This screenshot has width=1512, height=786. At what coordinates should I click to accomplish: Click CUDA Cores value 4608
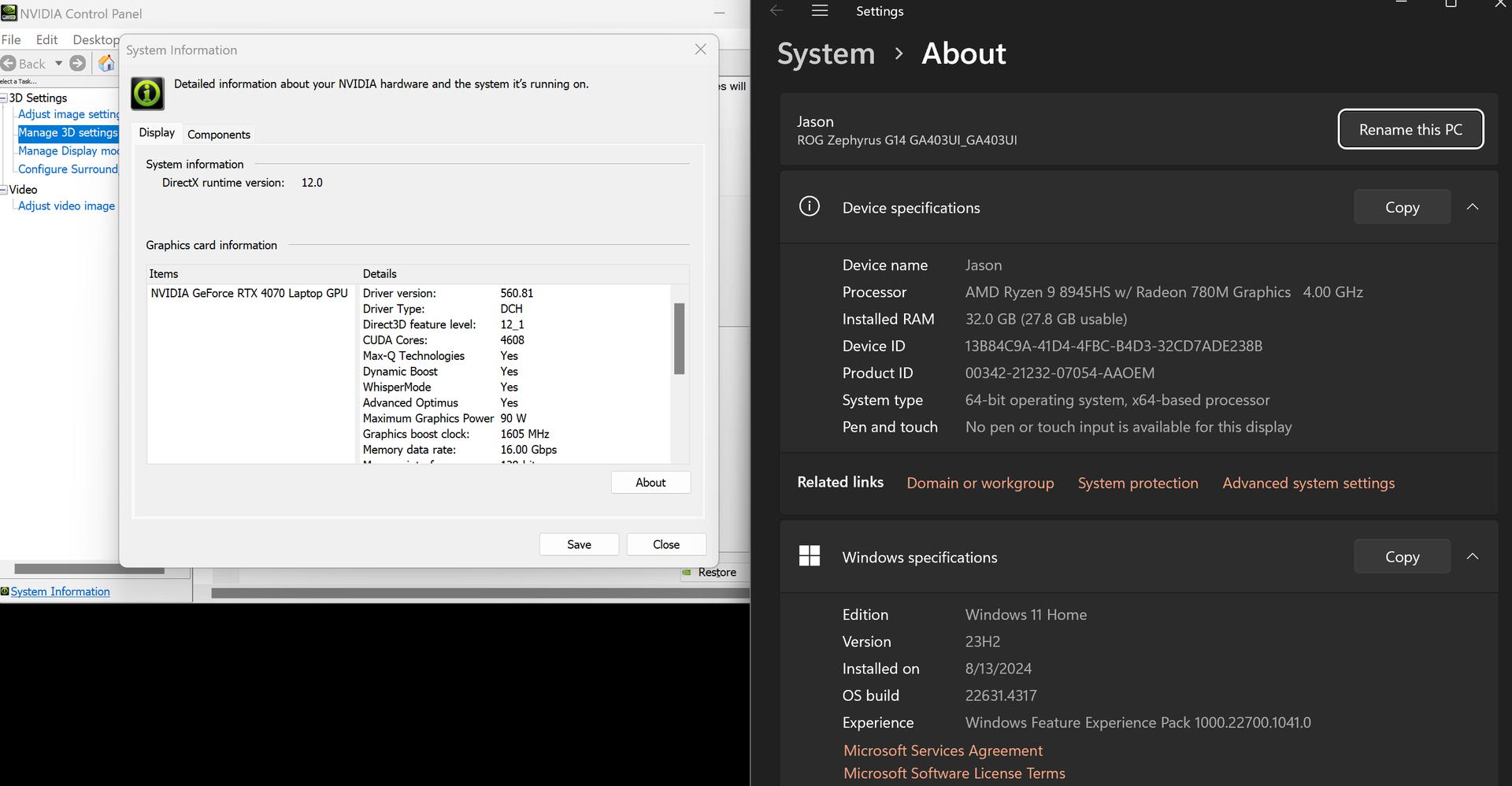point(512,340)
